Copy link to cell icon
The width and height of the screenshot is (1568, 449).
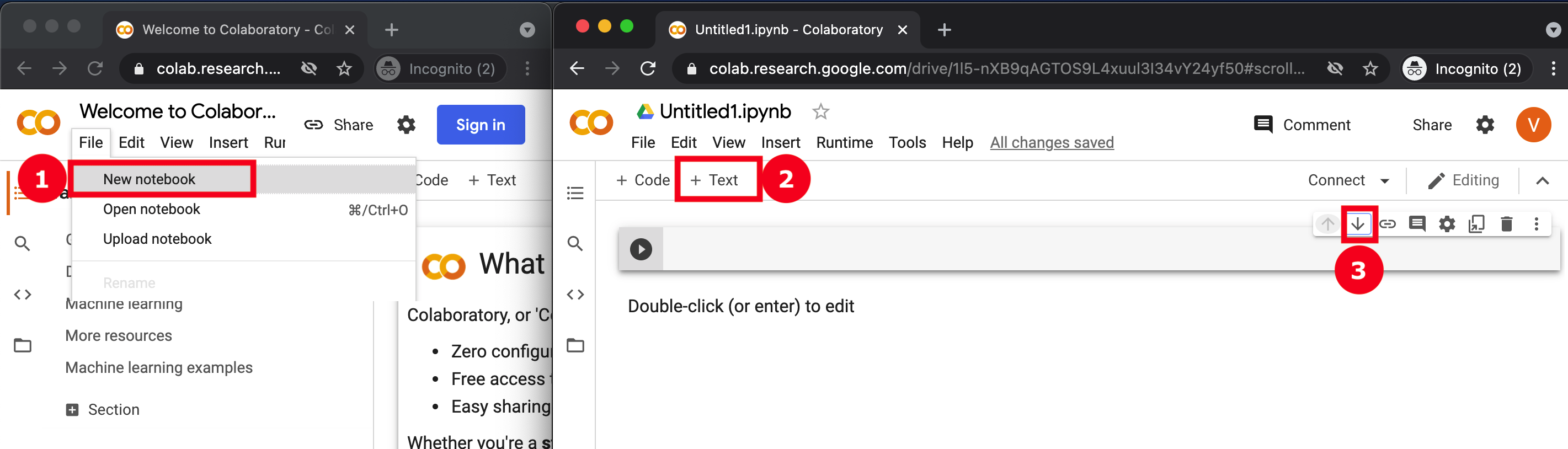click(1387, 224)
